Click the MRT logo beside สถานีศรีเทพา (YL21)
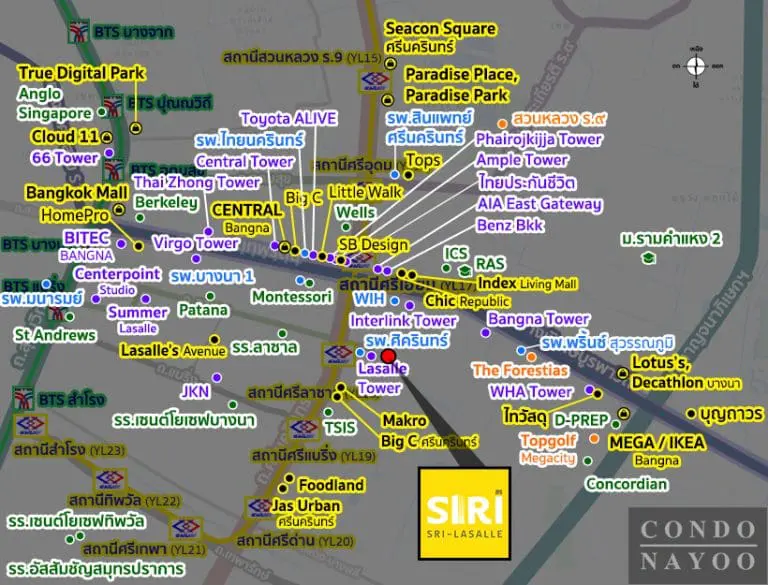 (x=185, y=528)
